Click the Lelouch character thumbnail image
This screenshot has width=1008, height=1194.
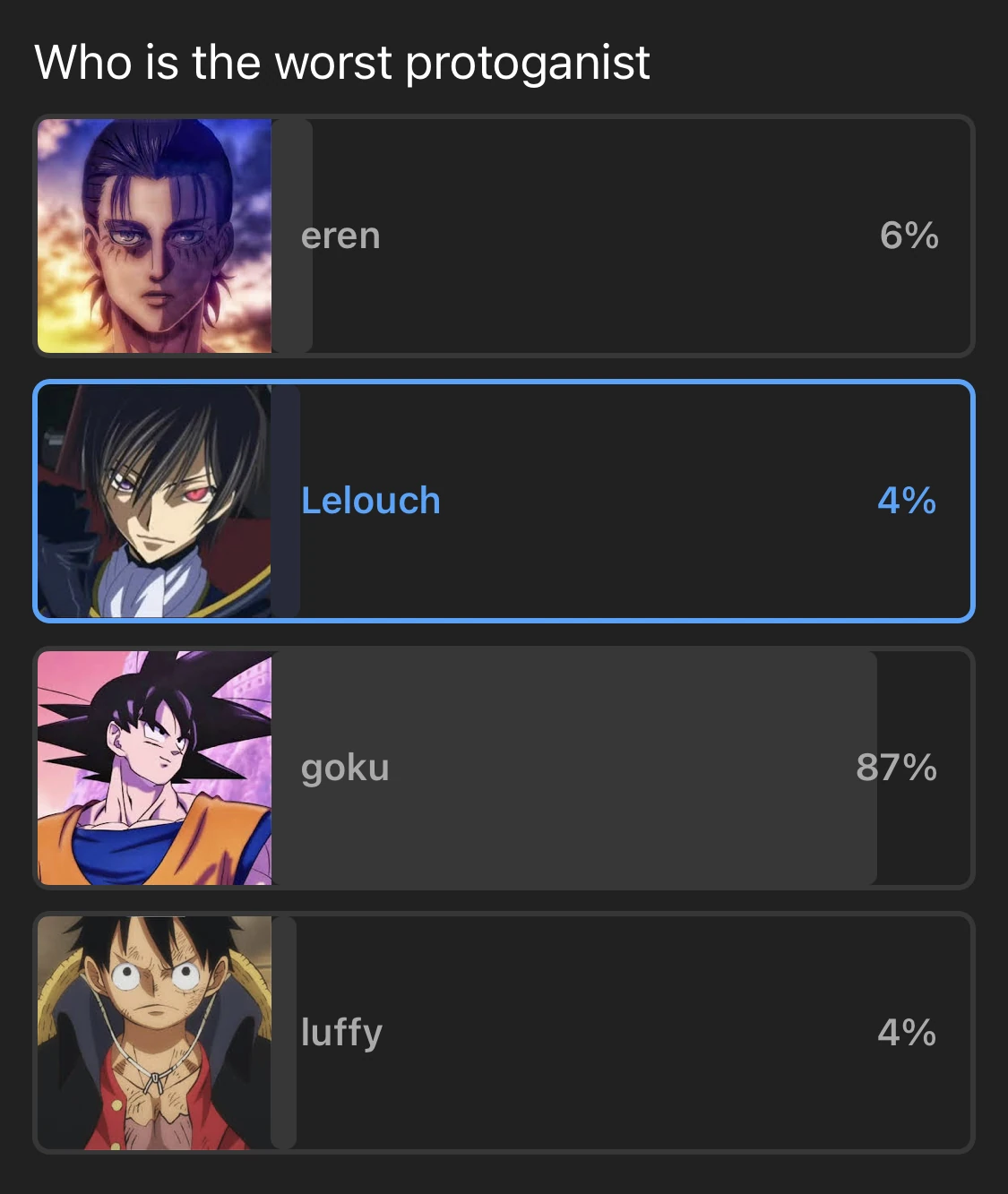pos(154,502)
